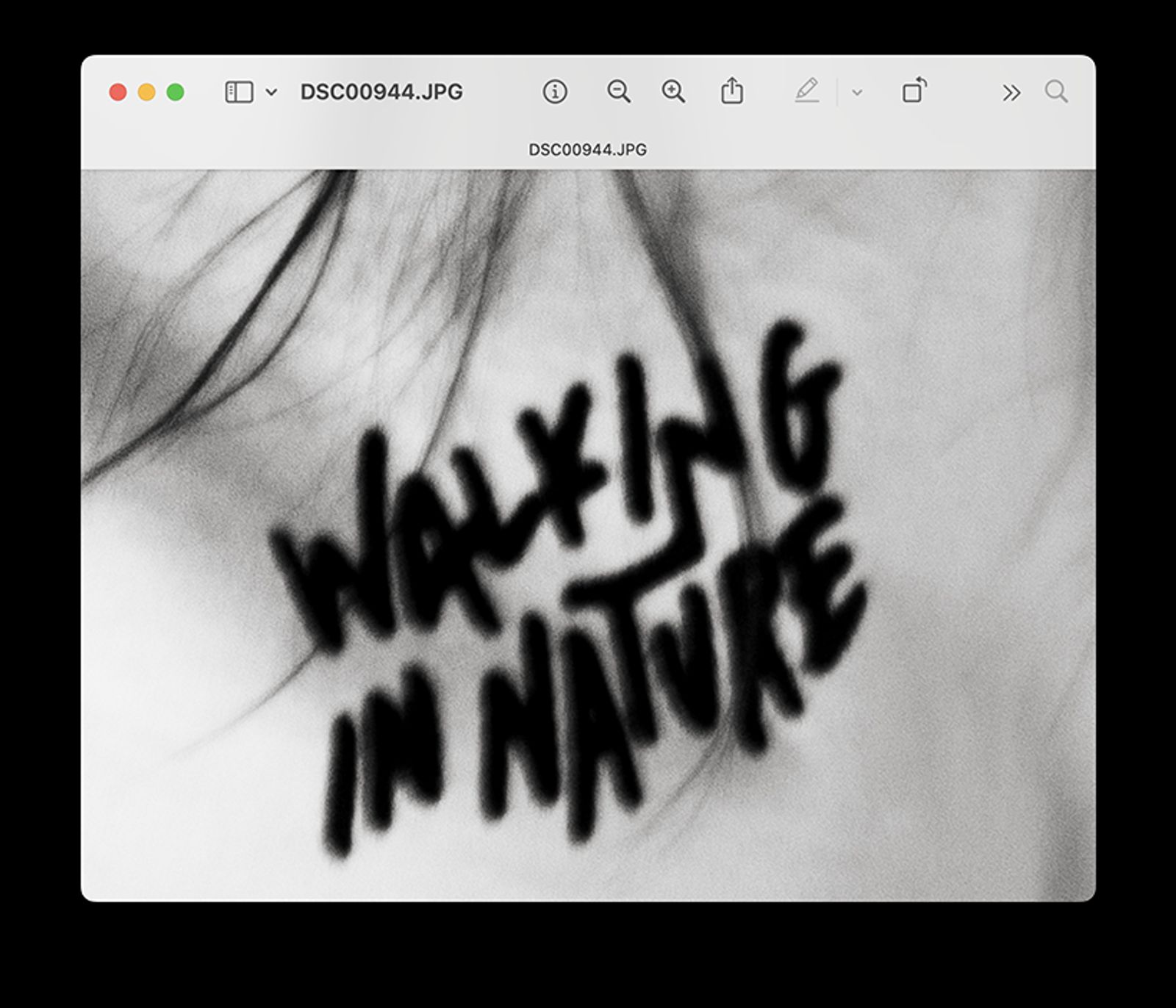Close the Preview window with the red button
1176x1008 pixels.
click(x=118, y=92)
